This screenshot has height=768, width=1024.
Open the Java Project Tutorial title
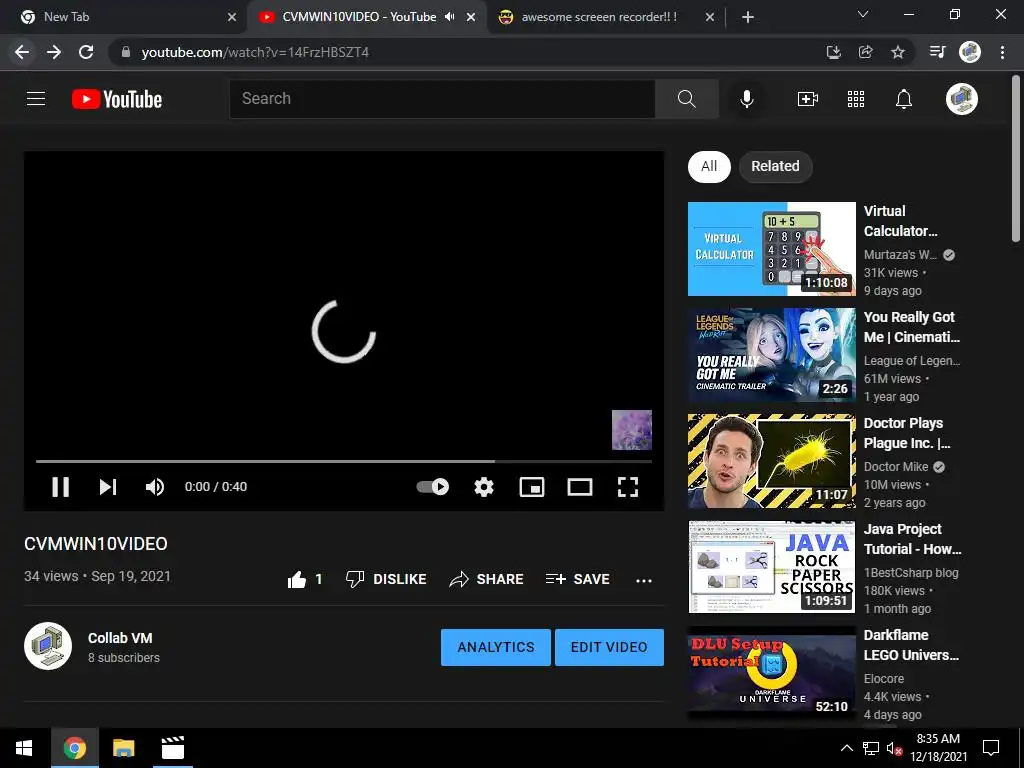pyautogui.click(x=912, y=539)
